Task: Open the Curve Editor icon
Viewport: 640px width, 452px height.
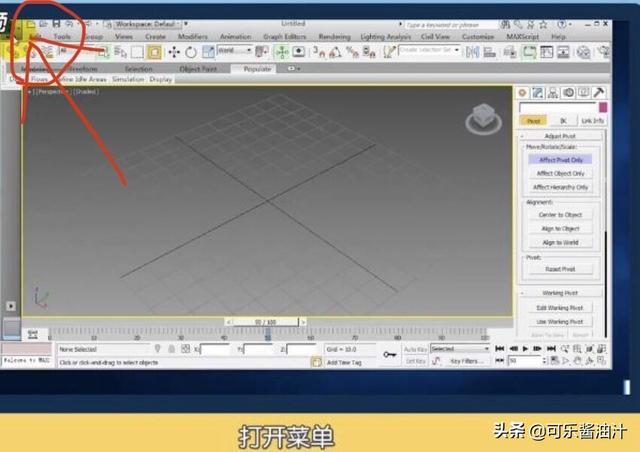Action: [546, 52]
